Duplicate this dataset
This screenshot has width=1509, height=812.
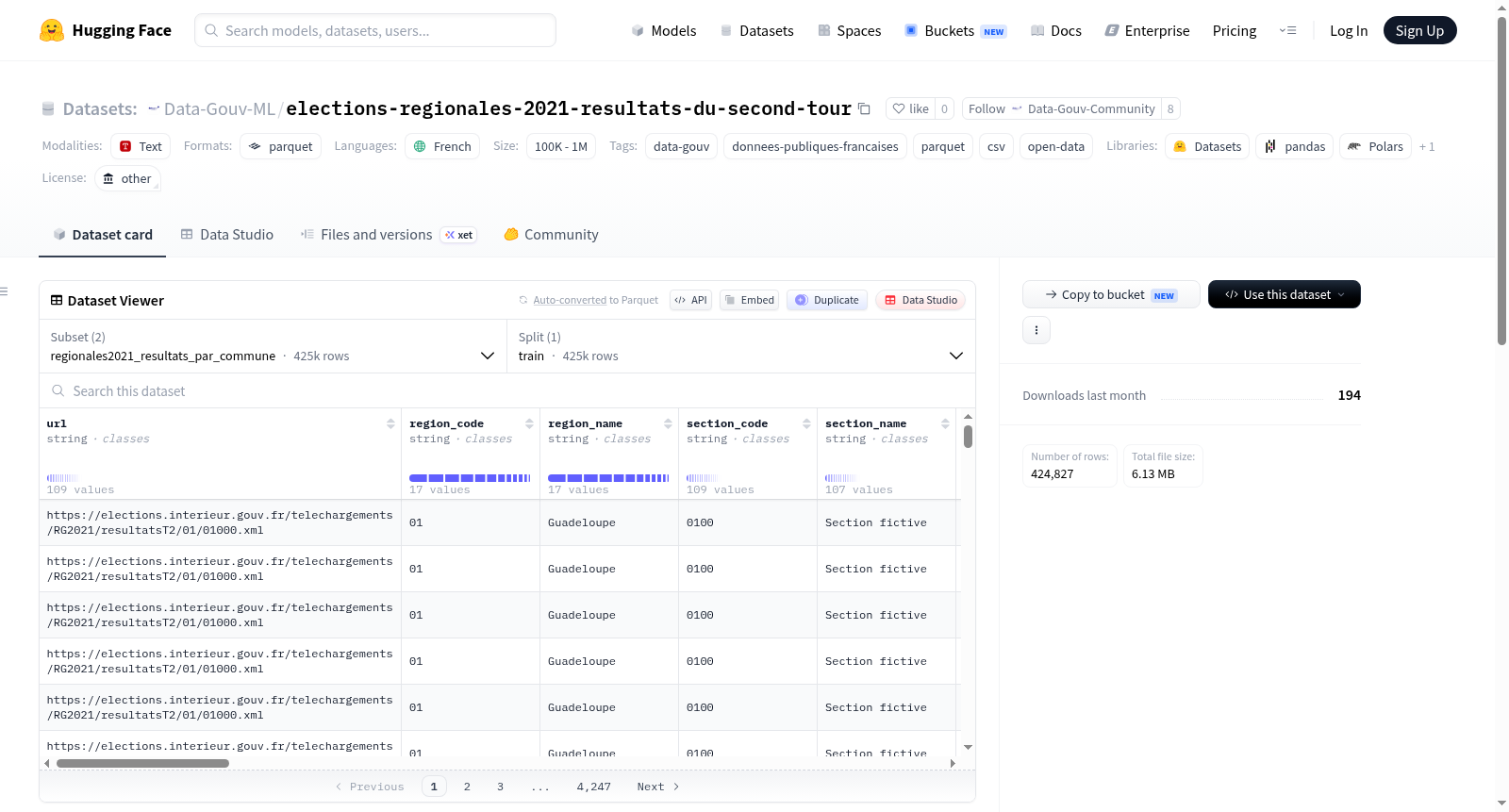(827, 300)
